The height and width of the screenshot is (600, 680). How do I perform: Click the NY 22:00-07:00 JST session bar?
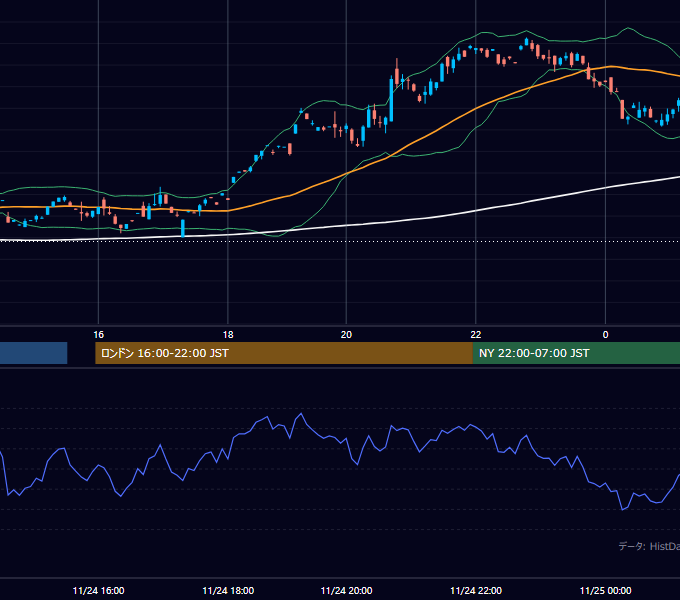(x=576, y=353)
